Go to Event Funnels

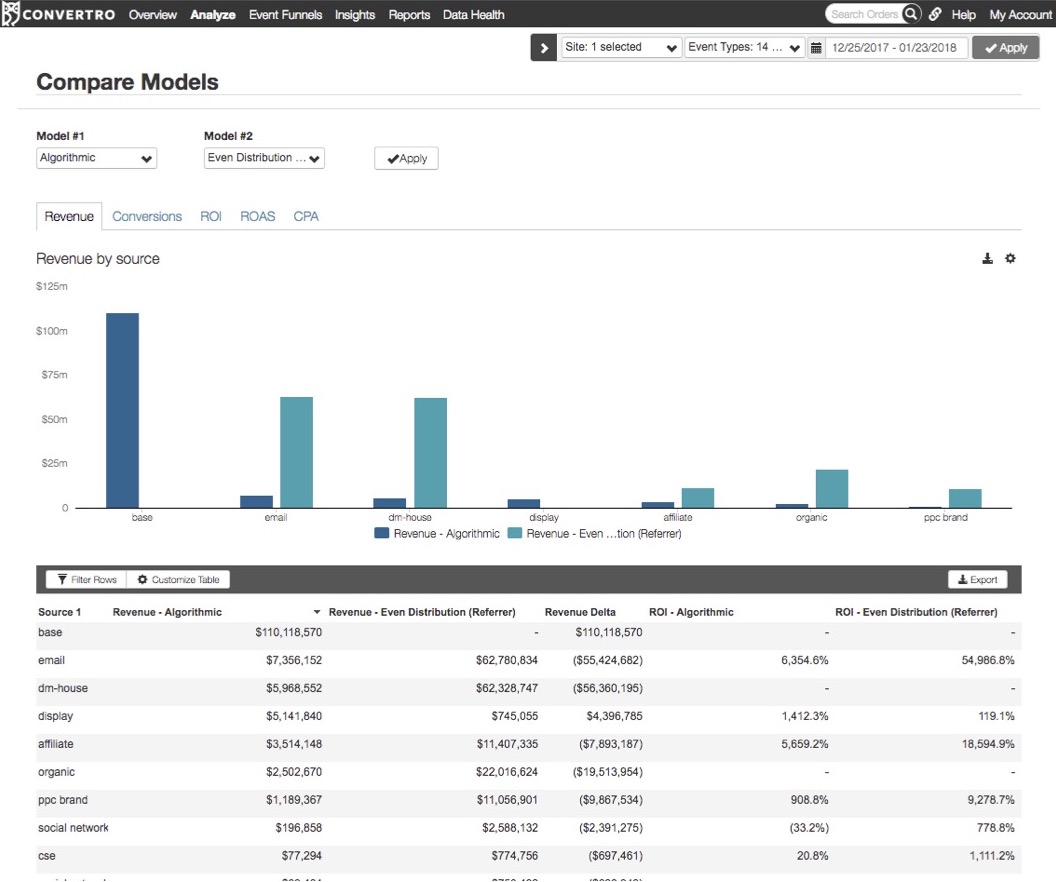[x=286, y=14]
